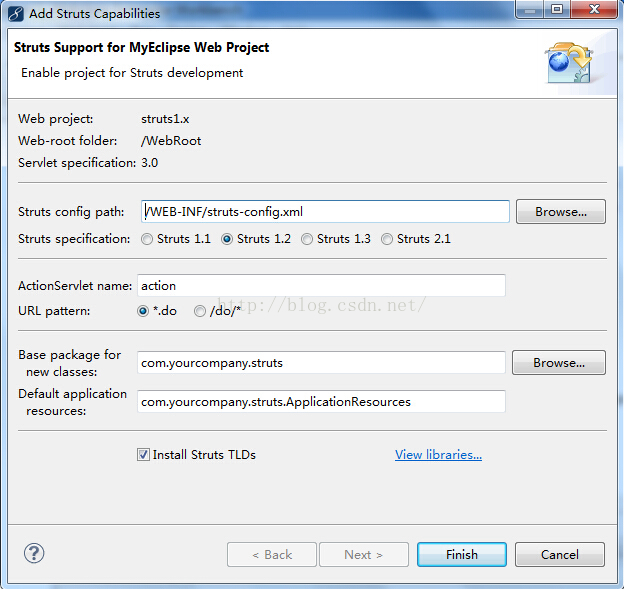Click the Struts specification label
The height and width of the screenshot is (589, 624).
point(74,239)
